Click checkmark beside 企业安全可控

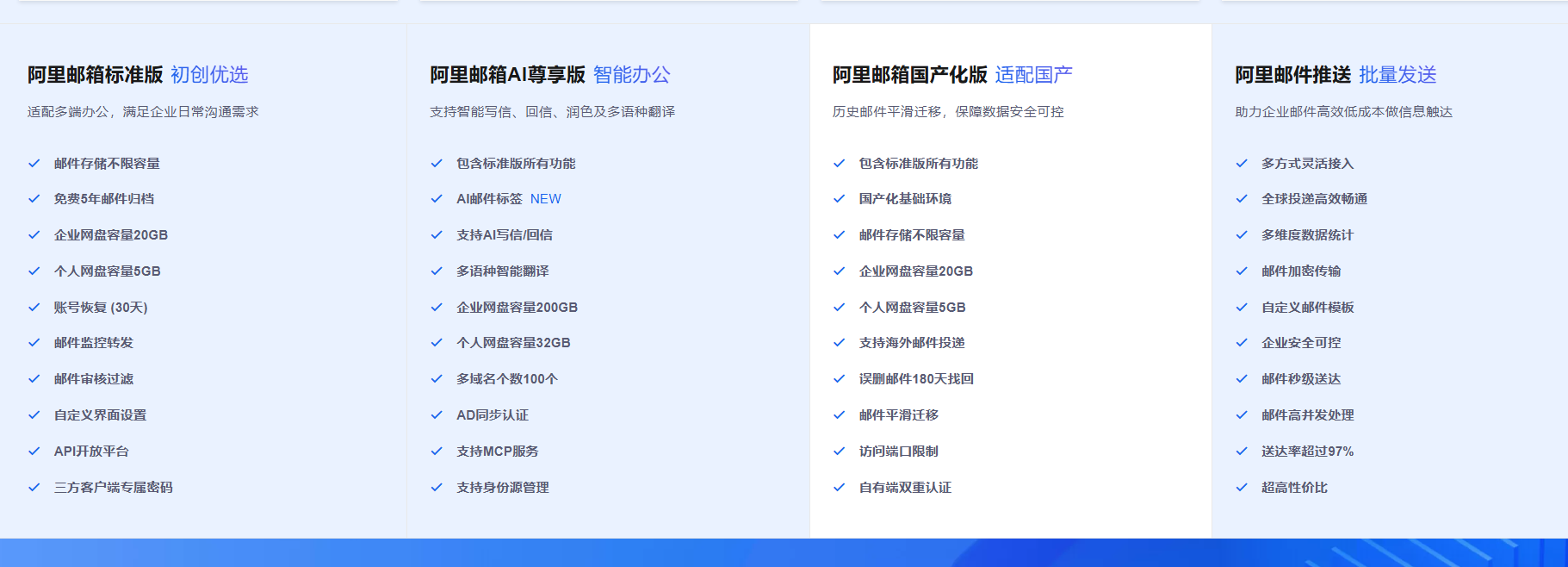point(1242,343)
